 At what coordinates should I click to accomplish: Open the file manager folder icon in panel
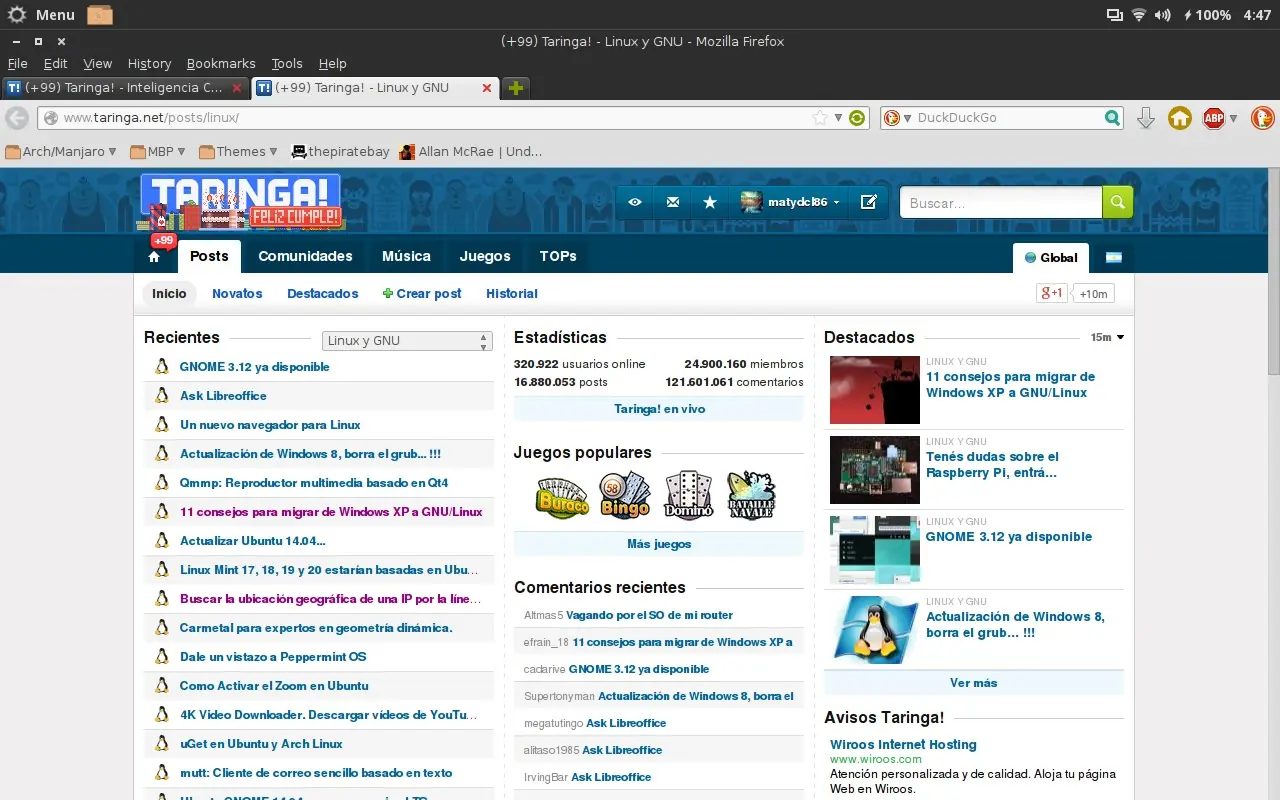click(x=100, y=15)
